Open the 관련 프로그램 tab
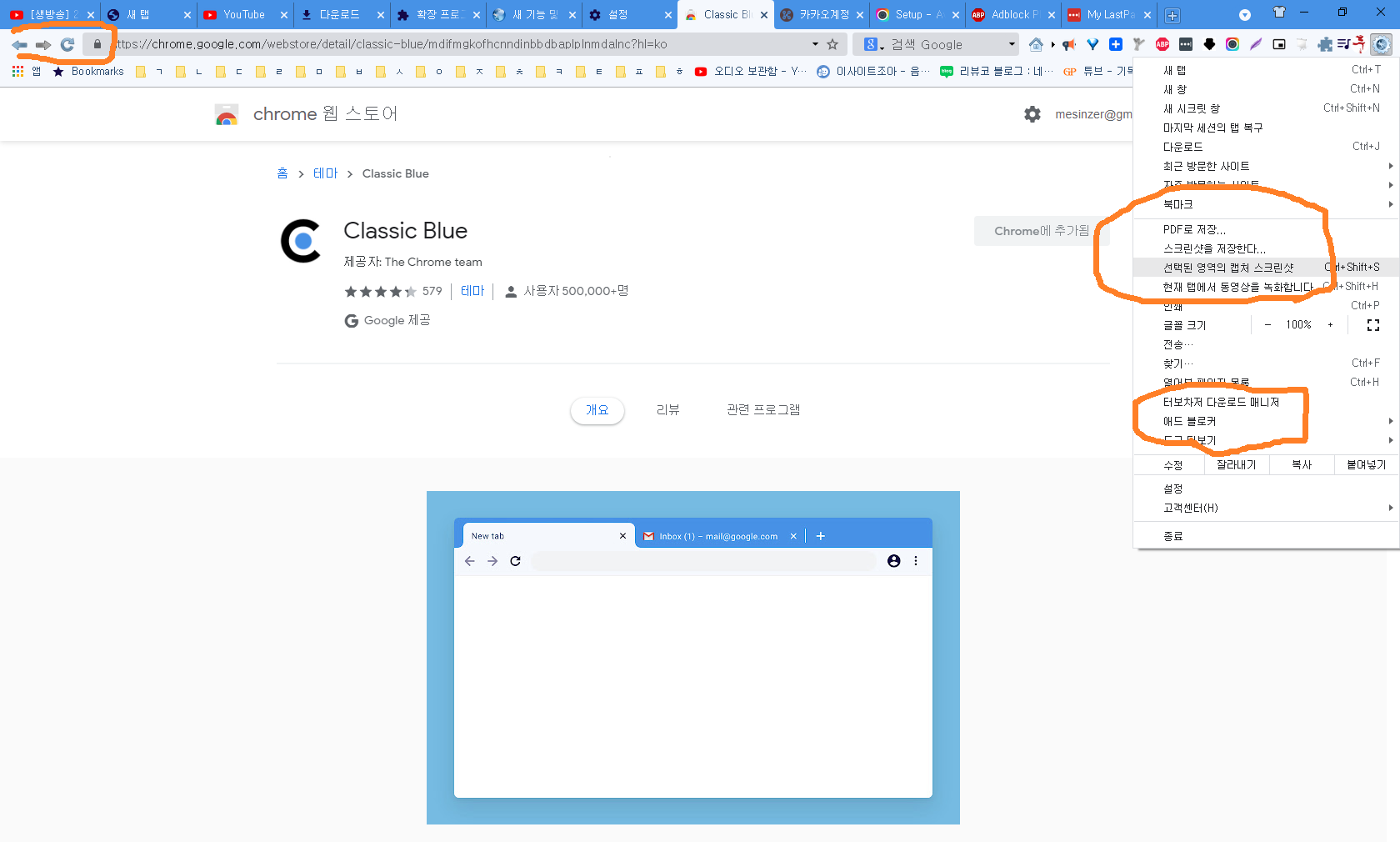The height and width of the screenshot is (842, 1400). pyautogui.click(x=763, y=410)
